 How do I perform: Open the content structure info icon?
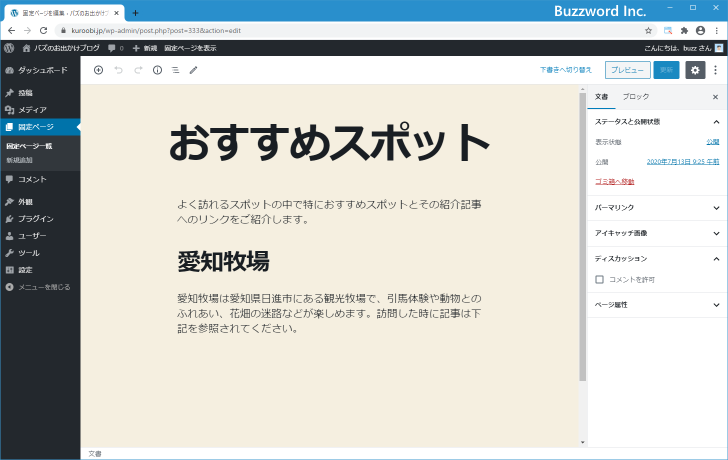157,70
